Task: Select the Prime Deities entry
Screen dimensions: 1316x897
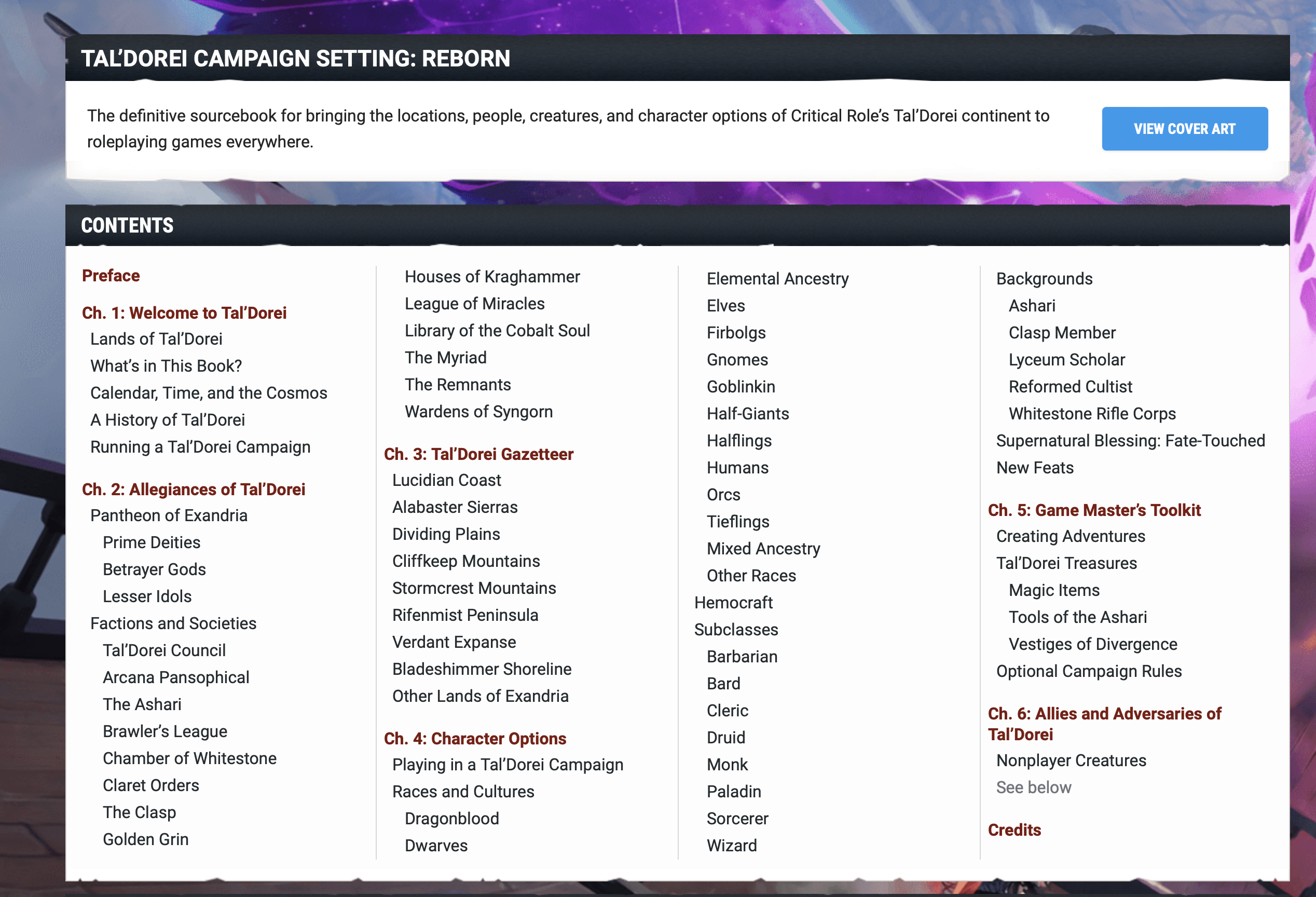Action: 152,542
